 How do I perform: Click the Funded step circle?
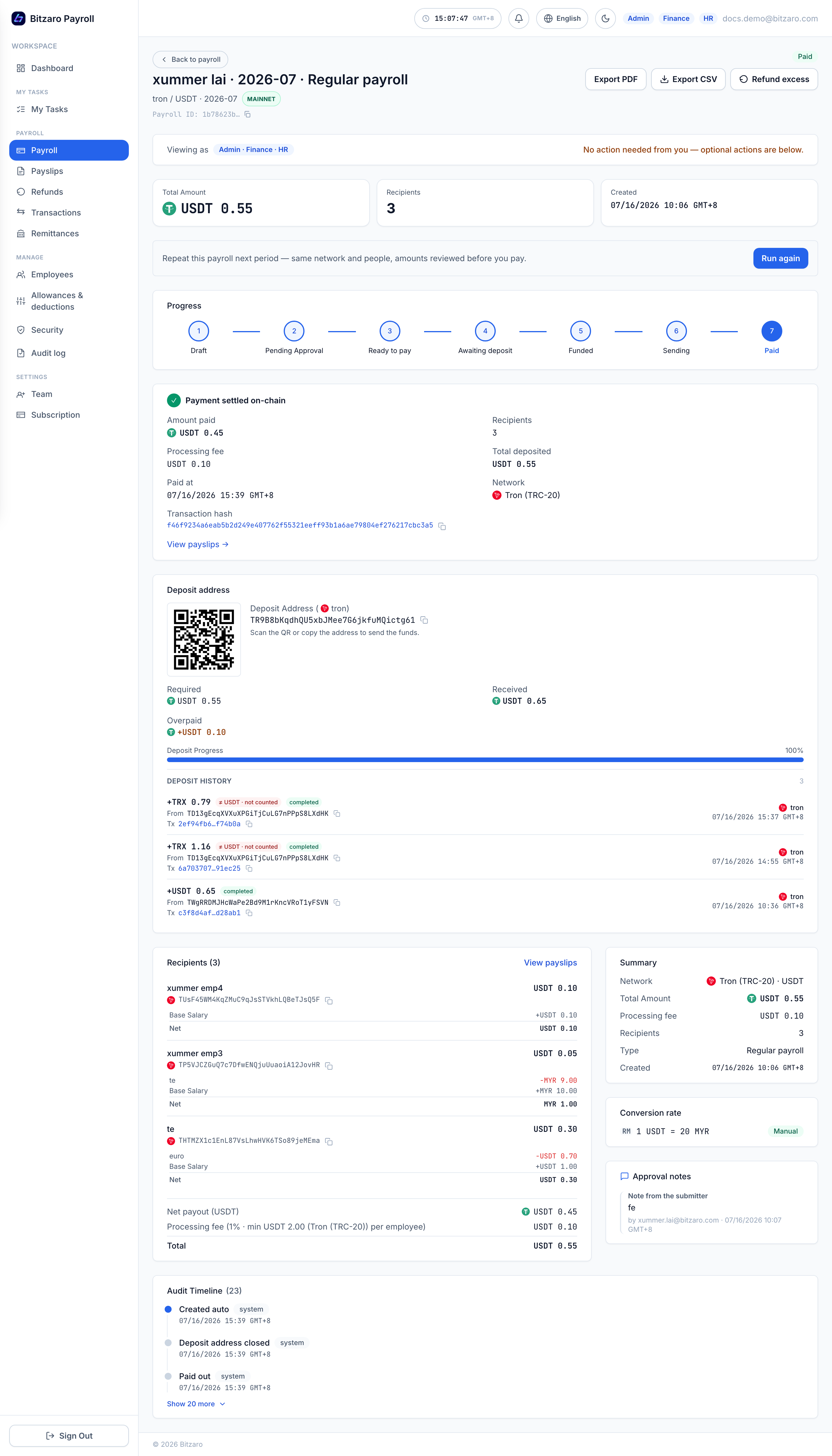pyautogui.click(x=581, y=331)
